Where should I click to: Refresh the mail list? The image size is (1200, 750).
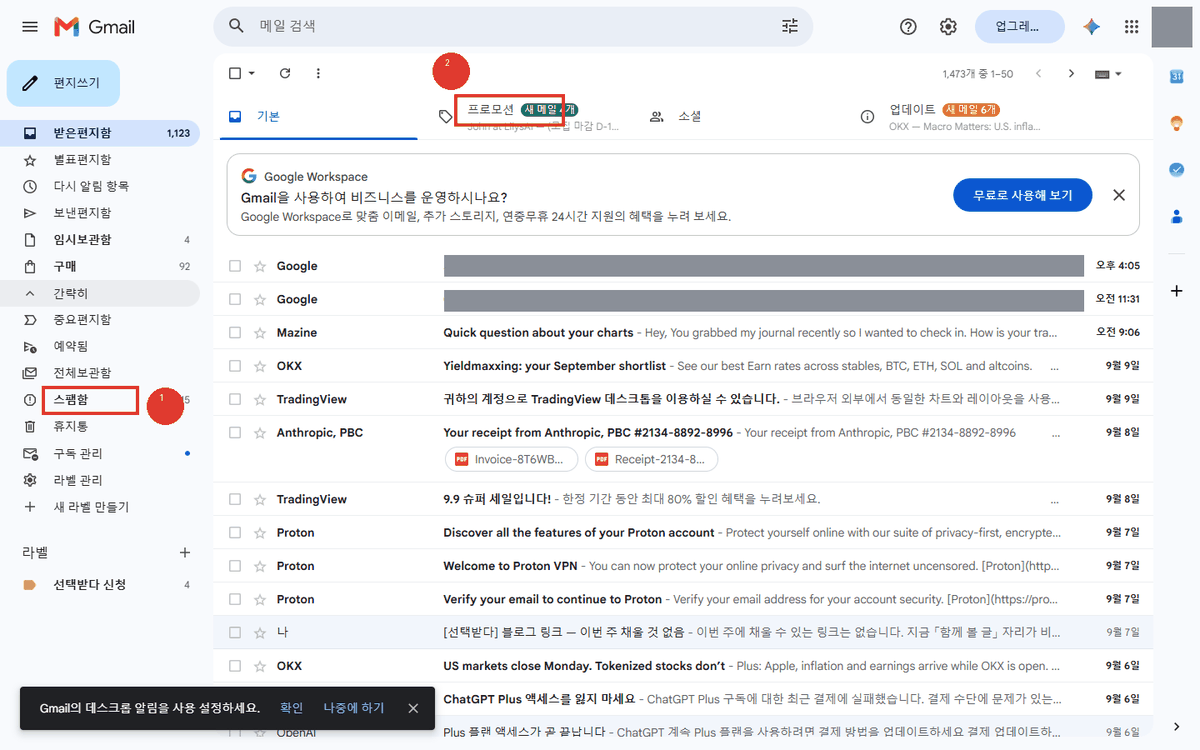285,73
